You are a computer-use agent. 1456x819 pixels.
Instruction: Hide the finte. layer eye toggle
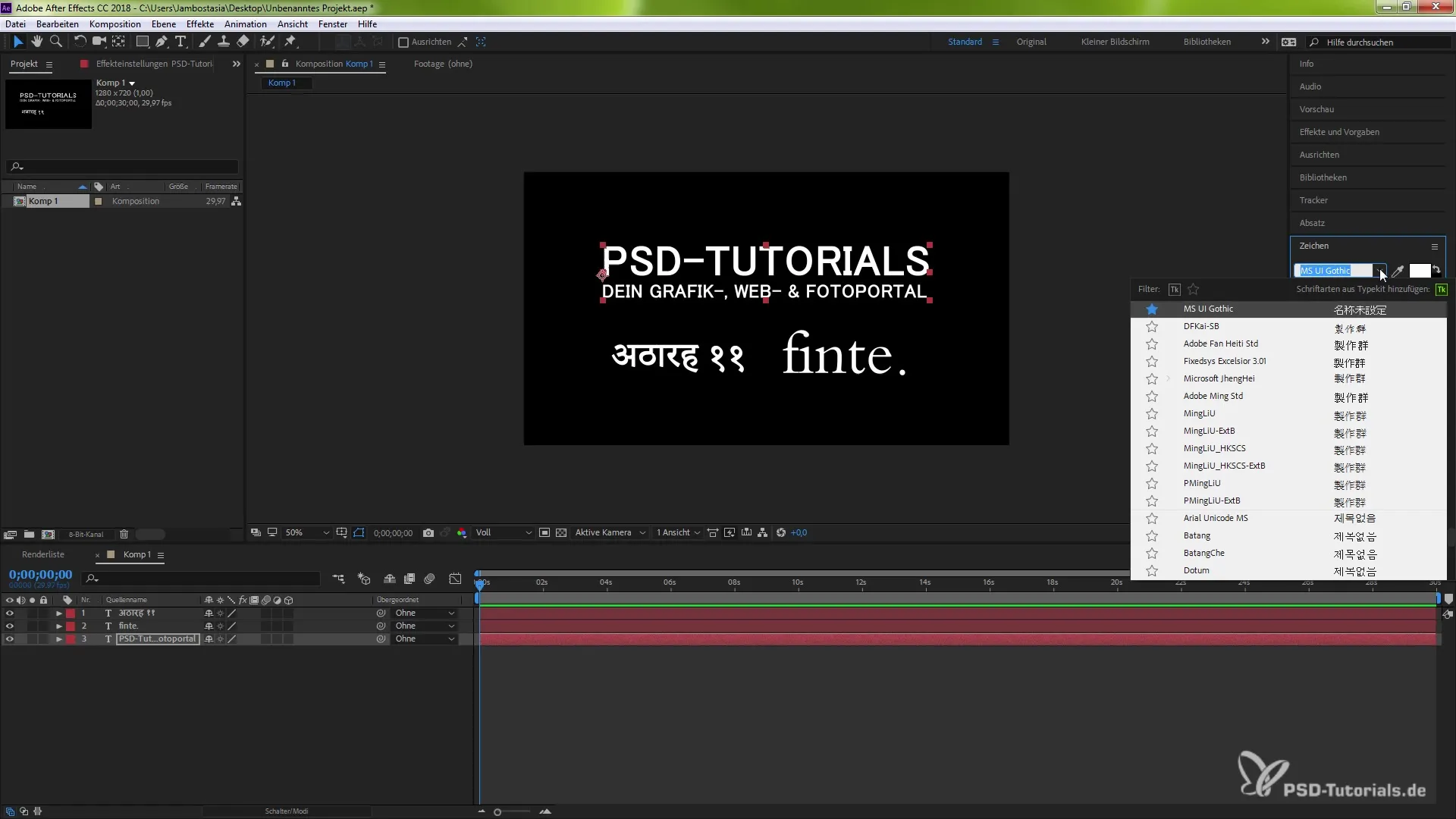(10, 626)
